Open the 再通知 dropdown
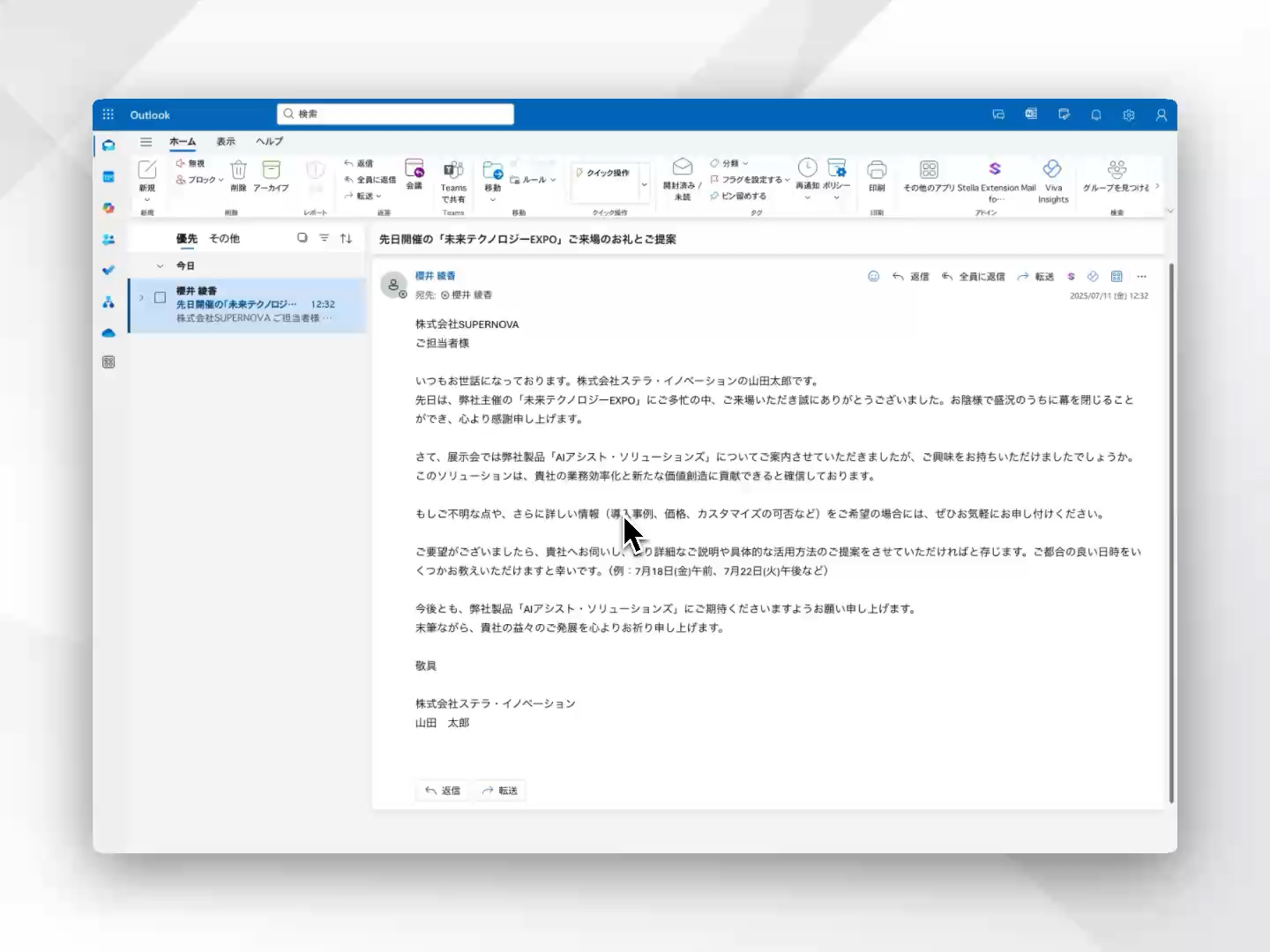Viewport: 1270px width, 952px height. (807, 197)
